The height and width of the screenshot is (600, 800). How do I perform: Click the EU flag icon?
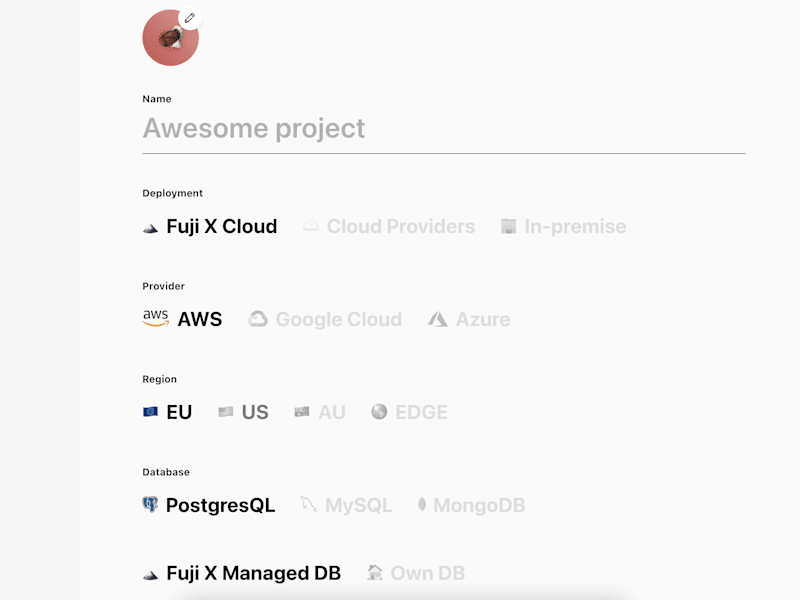[150, 412]
